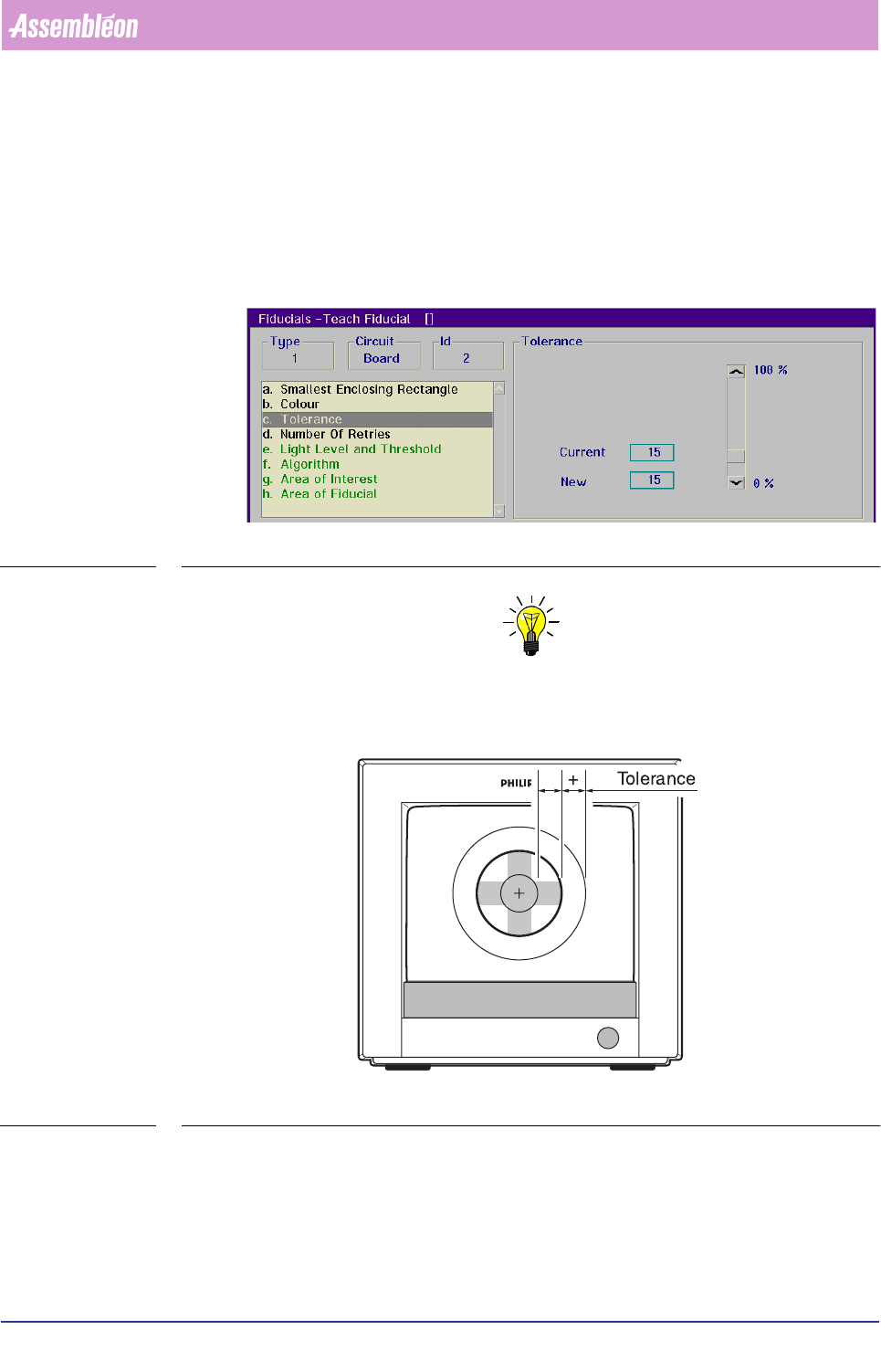Click the list scrollbar down arrow

point(499,512)
